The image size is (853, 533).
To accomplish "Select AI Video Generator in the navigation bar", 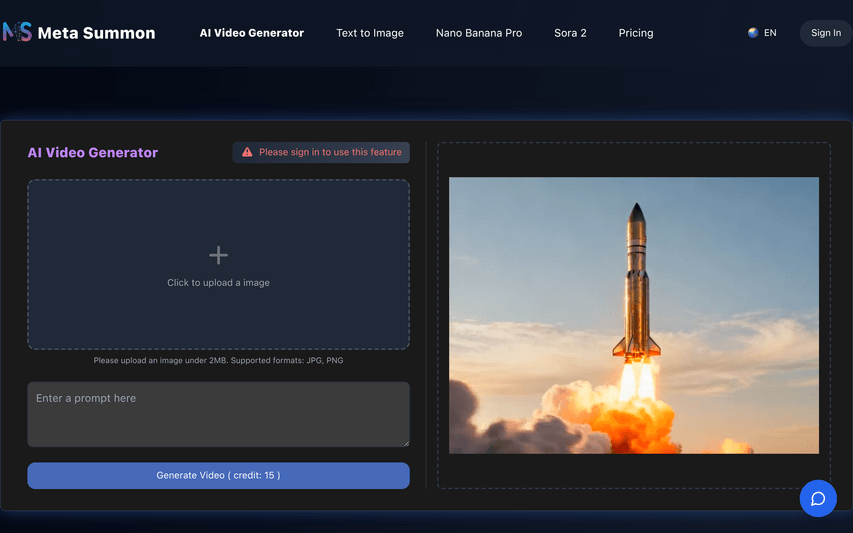I will click(251, 33).
